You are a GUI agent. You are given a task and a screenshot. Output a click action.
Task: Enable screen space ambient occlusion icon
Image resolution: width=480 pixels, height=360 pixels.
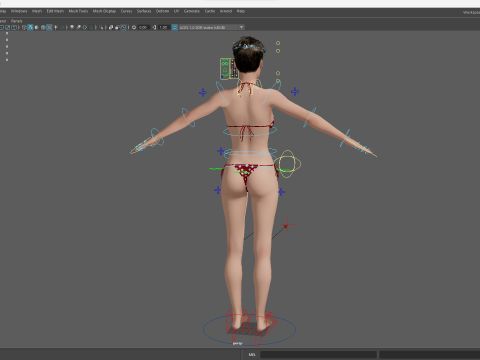pos(72,27)
